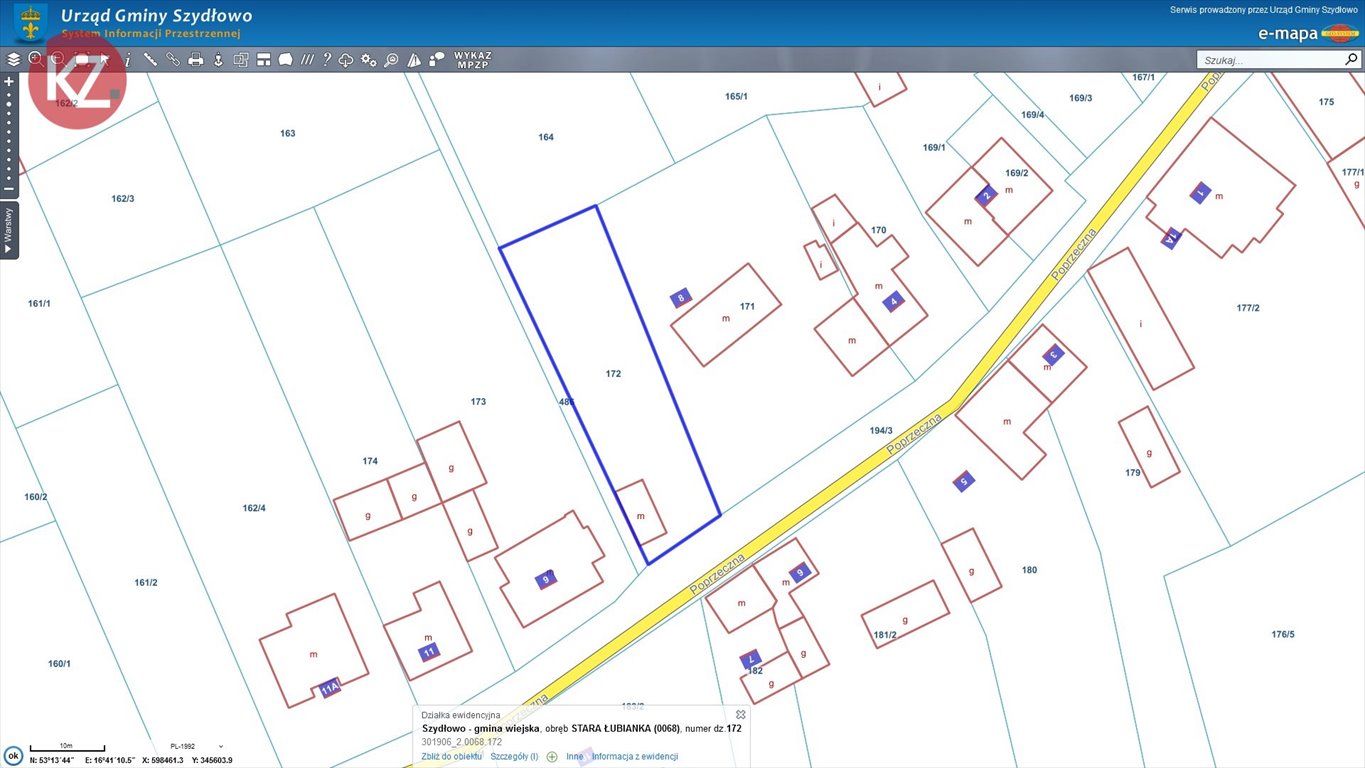Activate the arrow pointer selection tool
The height and width of the screenshot is (768, 1365).
[105, 60]
